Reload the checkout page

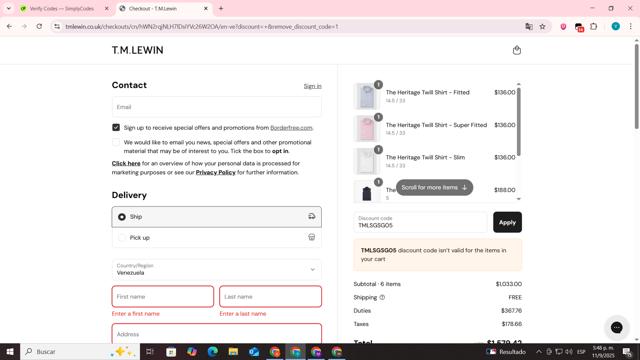tap(39, 27)
